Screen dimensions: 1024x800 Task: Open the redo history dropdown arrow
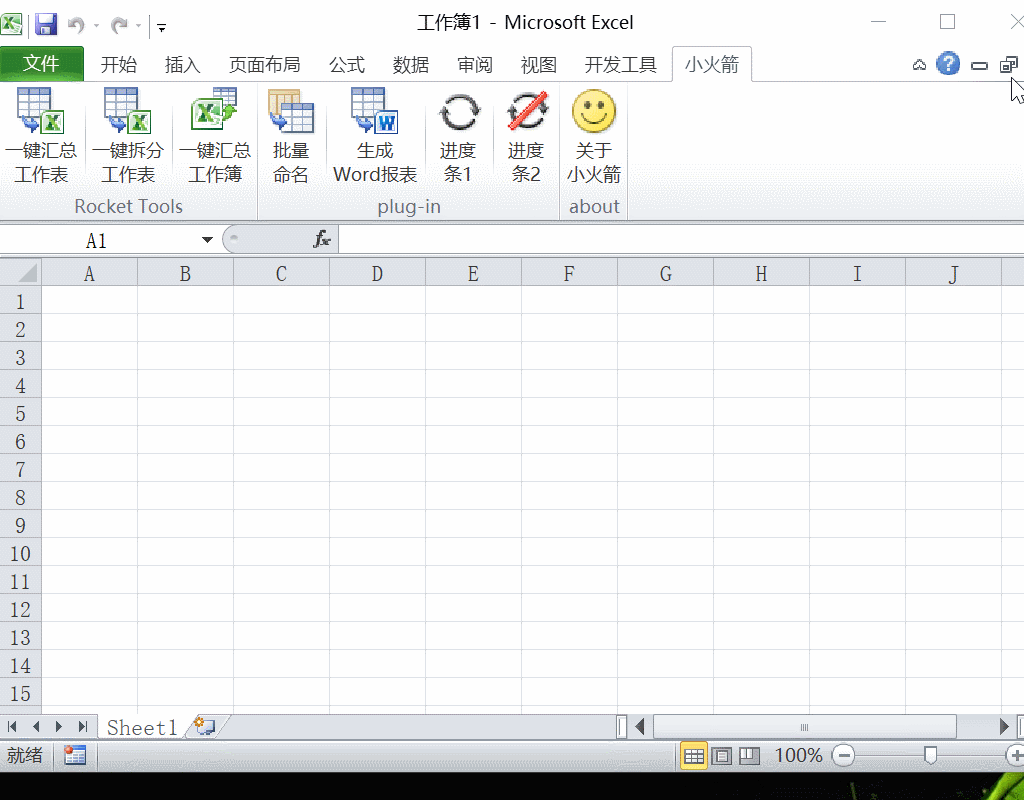(x=138, y=26)
